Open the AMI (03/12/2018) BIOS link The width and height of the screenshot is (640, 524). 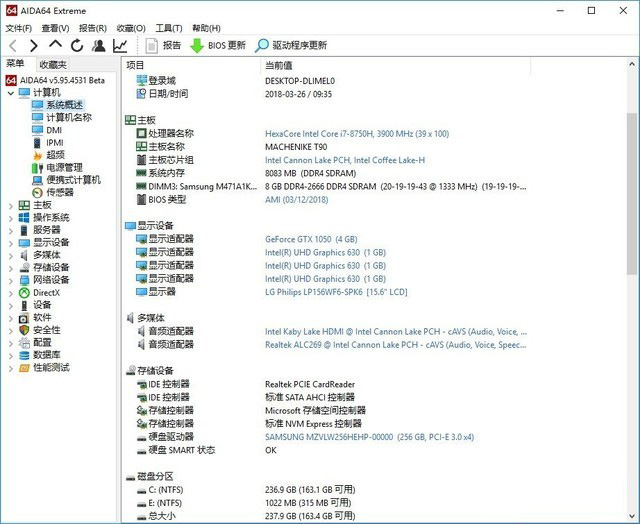tap(296, 200)
